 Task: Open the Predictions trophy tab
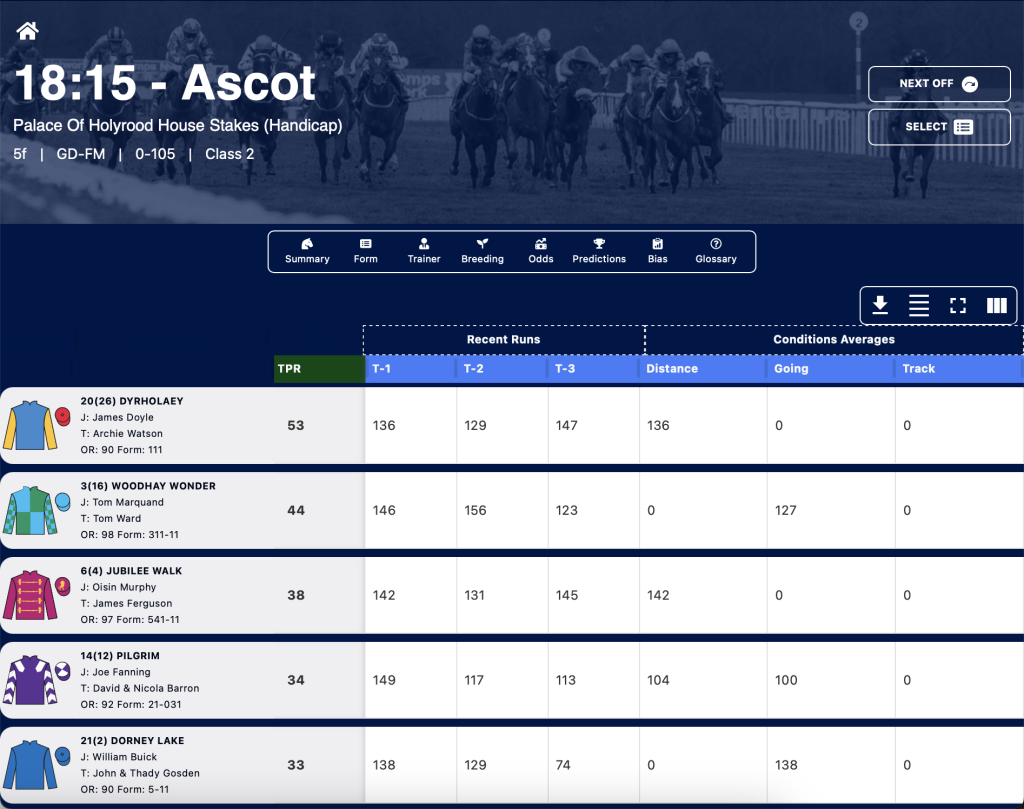pyautogui.click(x=599, y=251)
